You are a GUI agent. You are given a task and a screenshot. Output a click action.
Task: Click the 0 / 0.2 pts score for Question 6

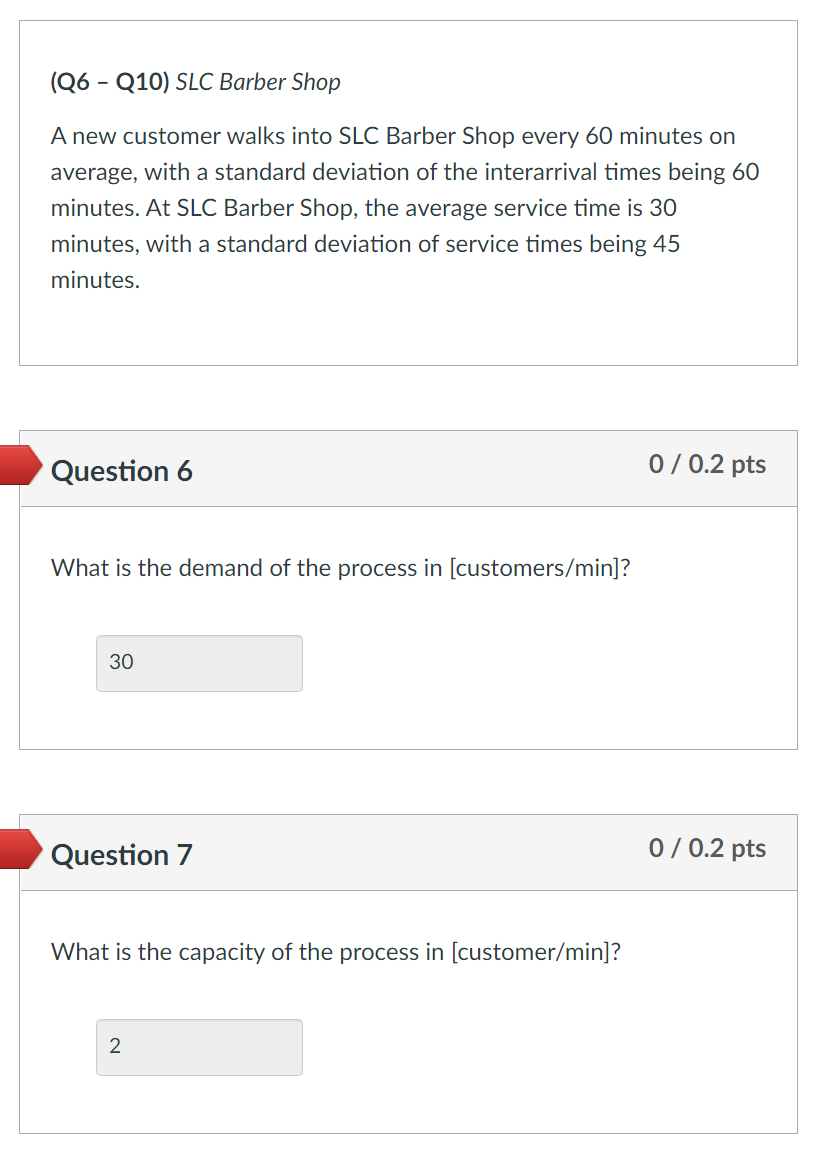click(708, 463)
